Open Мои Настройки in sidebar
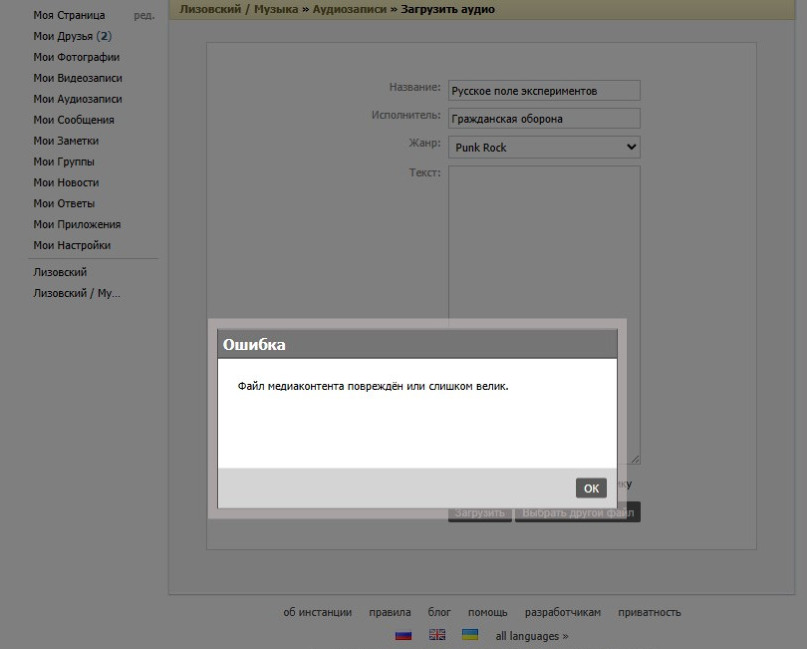The image size is (807, 649). pyautogui.click(x=72, y=245)
